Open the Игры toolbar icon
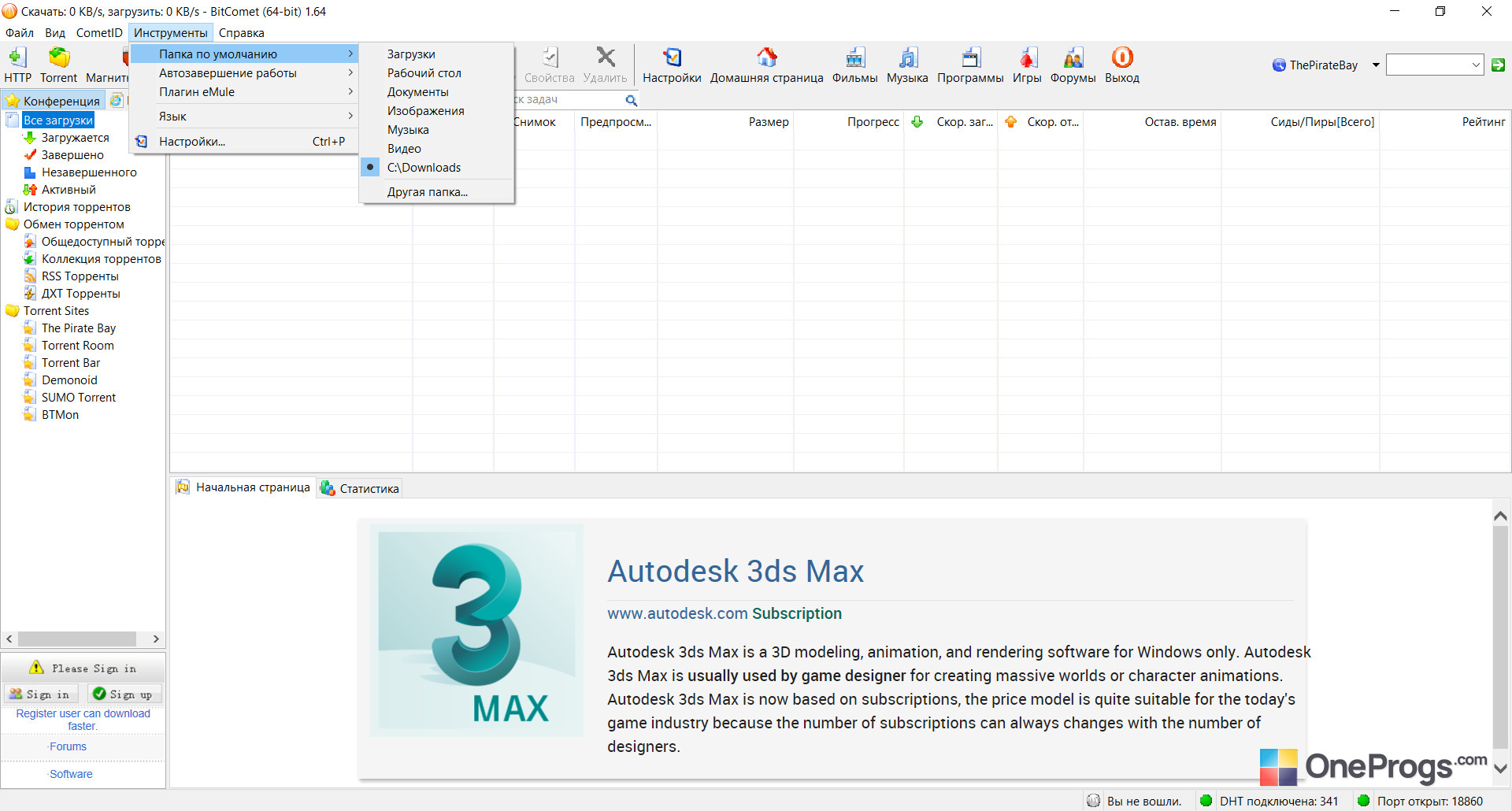Image resolution: width=1512 pixels, height=811 pixels. click(1028, 57)
